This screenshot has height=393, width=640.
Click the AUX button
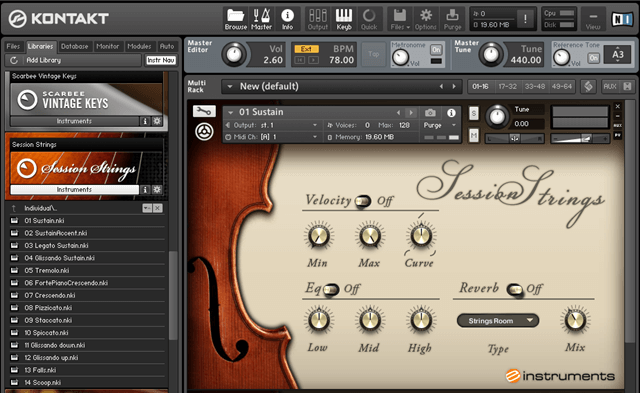(610, 86)
